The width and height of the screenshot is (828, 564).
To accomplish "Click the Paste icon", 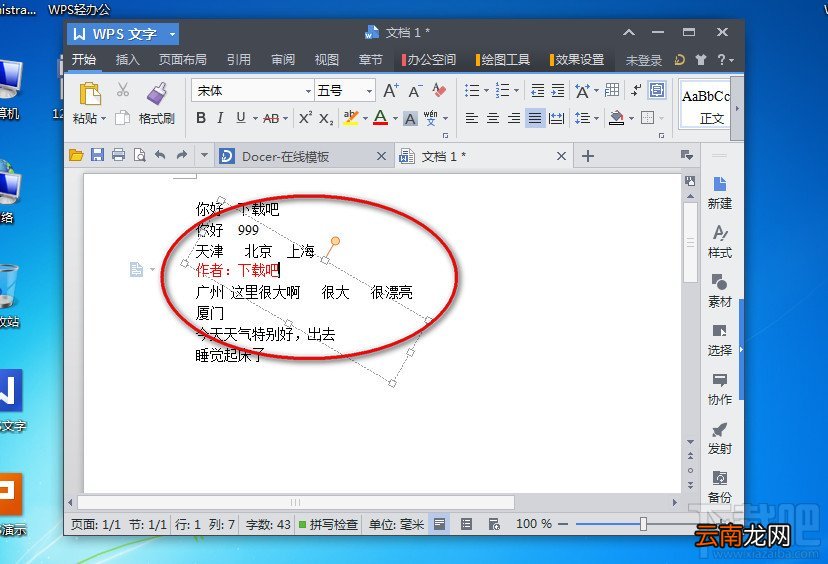I will 90,95.
